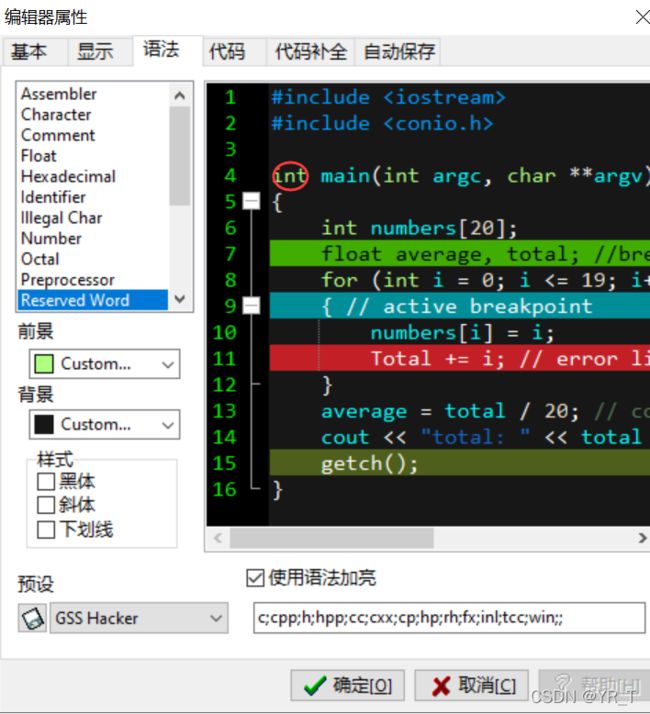650x714 pixels.
Task: Open the 代码补全 tab
Action: 311,51
